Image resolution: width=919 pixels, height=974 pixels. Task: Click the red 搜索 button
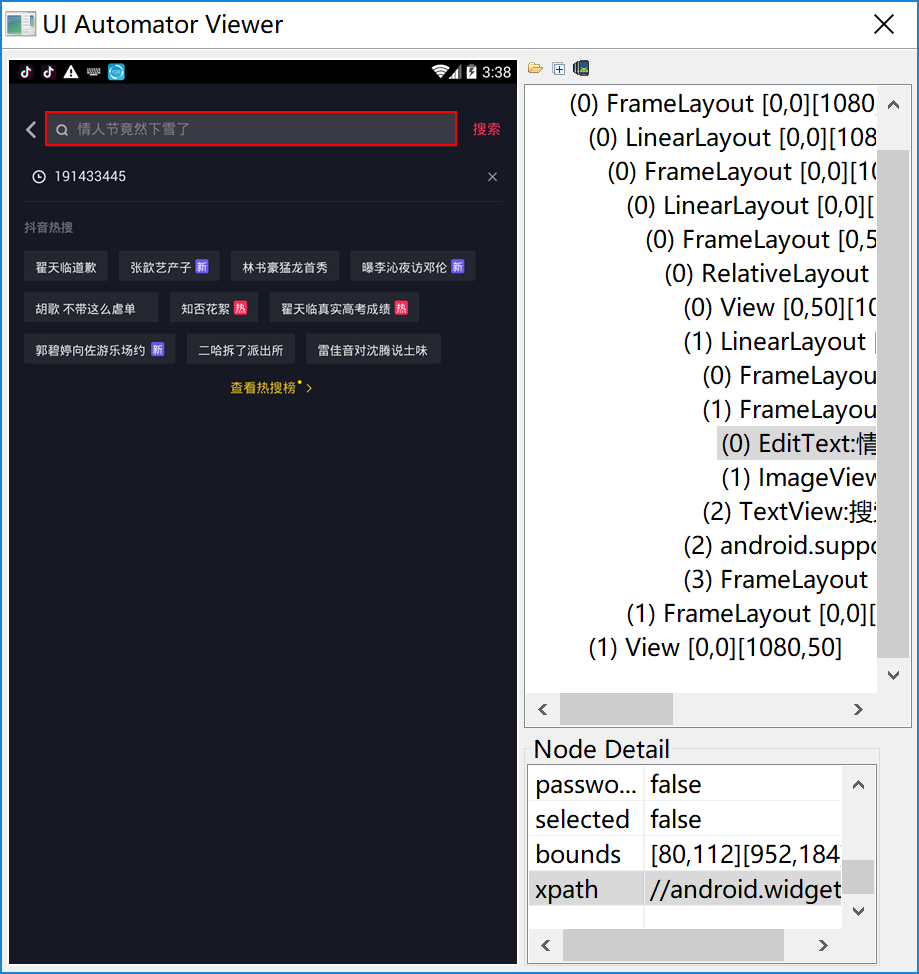(486, 129)
